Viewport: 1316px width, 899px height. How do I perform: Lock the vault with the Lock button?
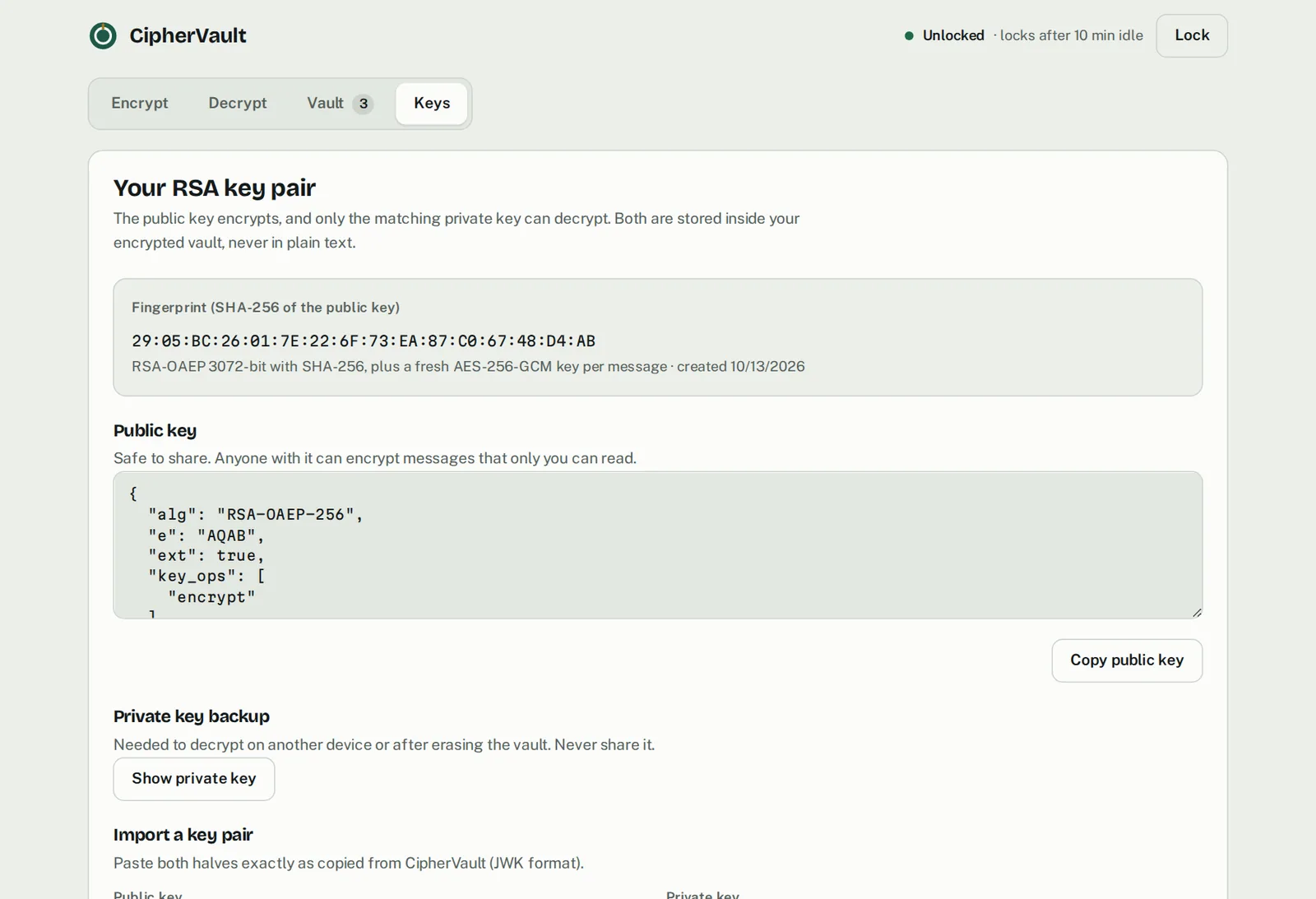coord(1192,35)
